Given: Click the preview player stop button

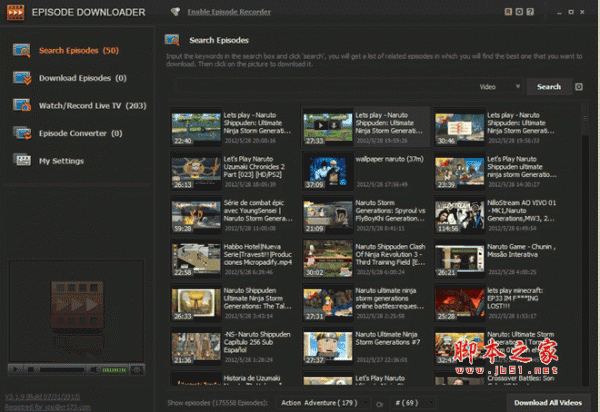Looking at the screenshot, I should click(x=31, y=370).
